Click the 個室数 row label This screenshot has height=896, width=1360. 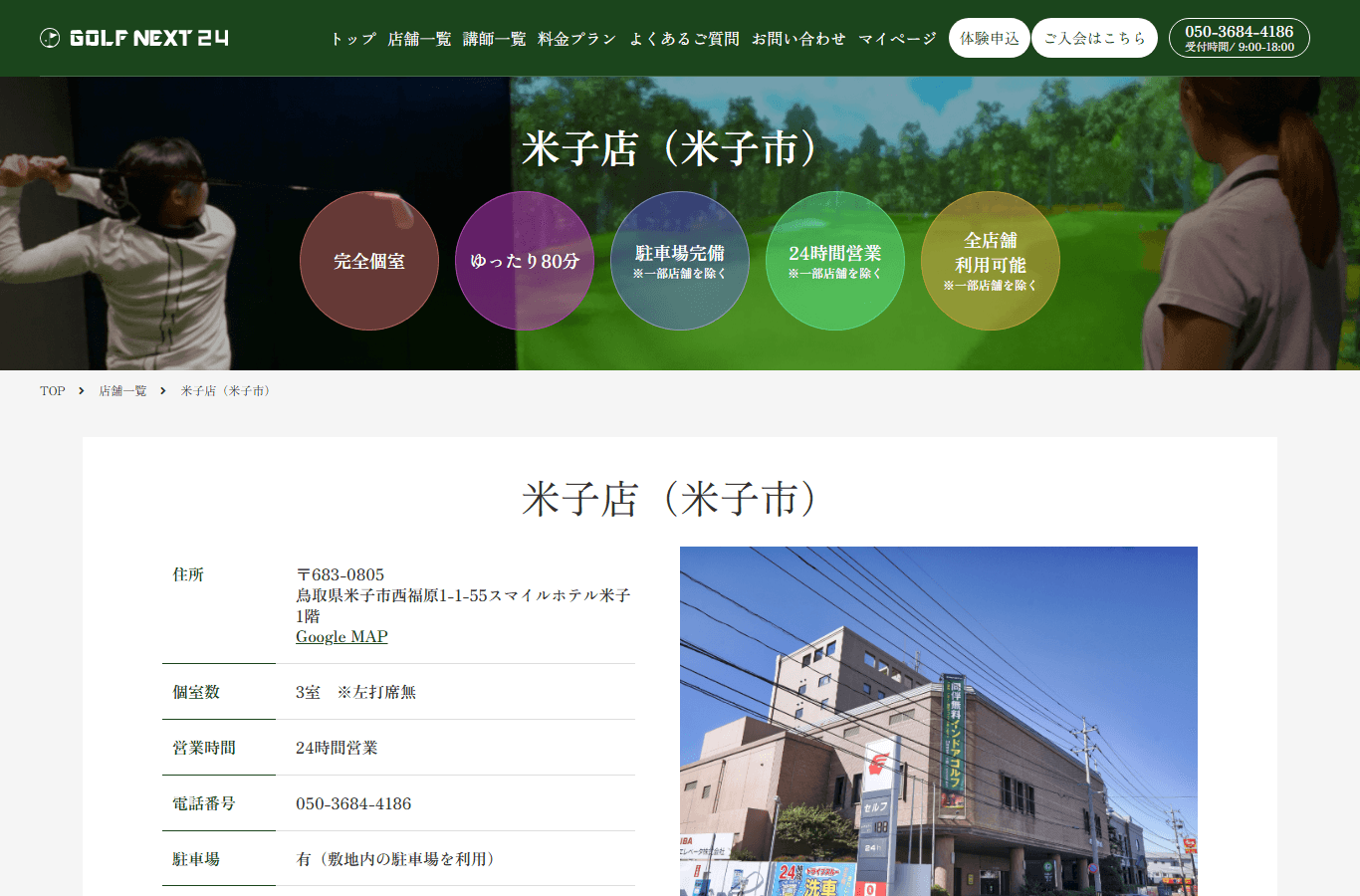click(x=196, y=692)
